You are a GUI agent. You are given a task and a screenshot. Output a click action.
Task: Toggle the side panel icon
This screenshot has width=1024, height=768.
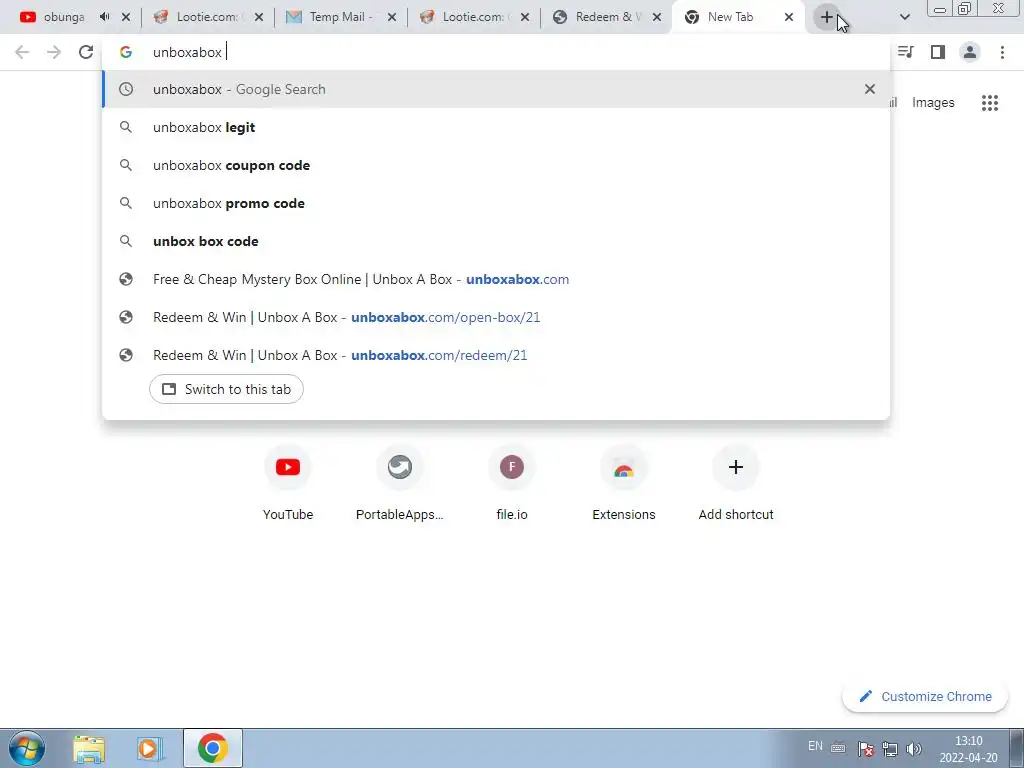click(938, 52)
